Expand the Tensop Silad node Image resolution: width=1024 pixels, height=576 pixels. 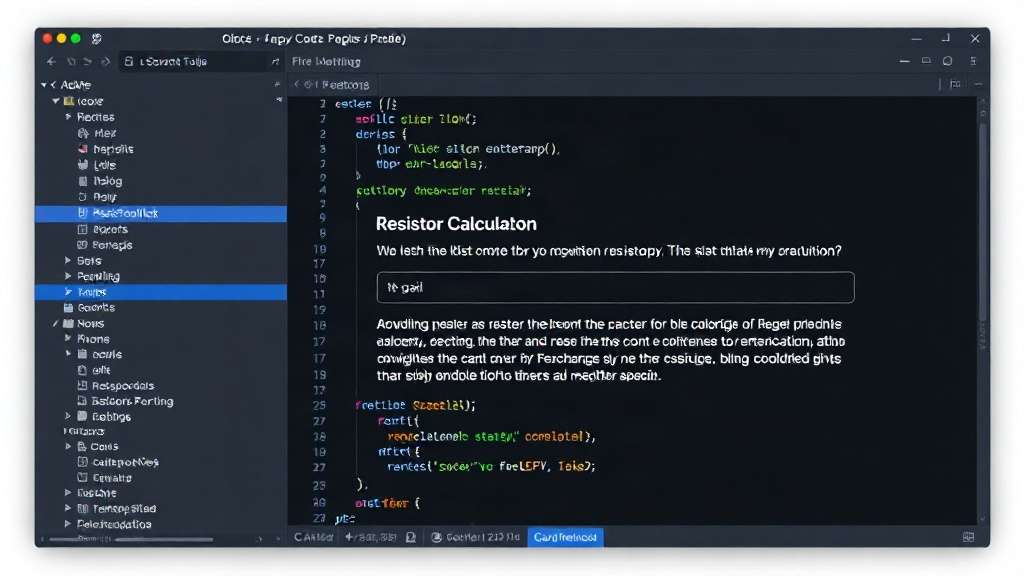pyautogui.click(x=68, y=508)
